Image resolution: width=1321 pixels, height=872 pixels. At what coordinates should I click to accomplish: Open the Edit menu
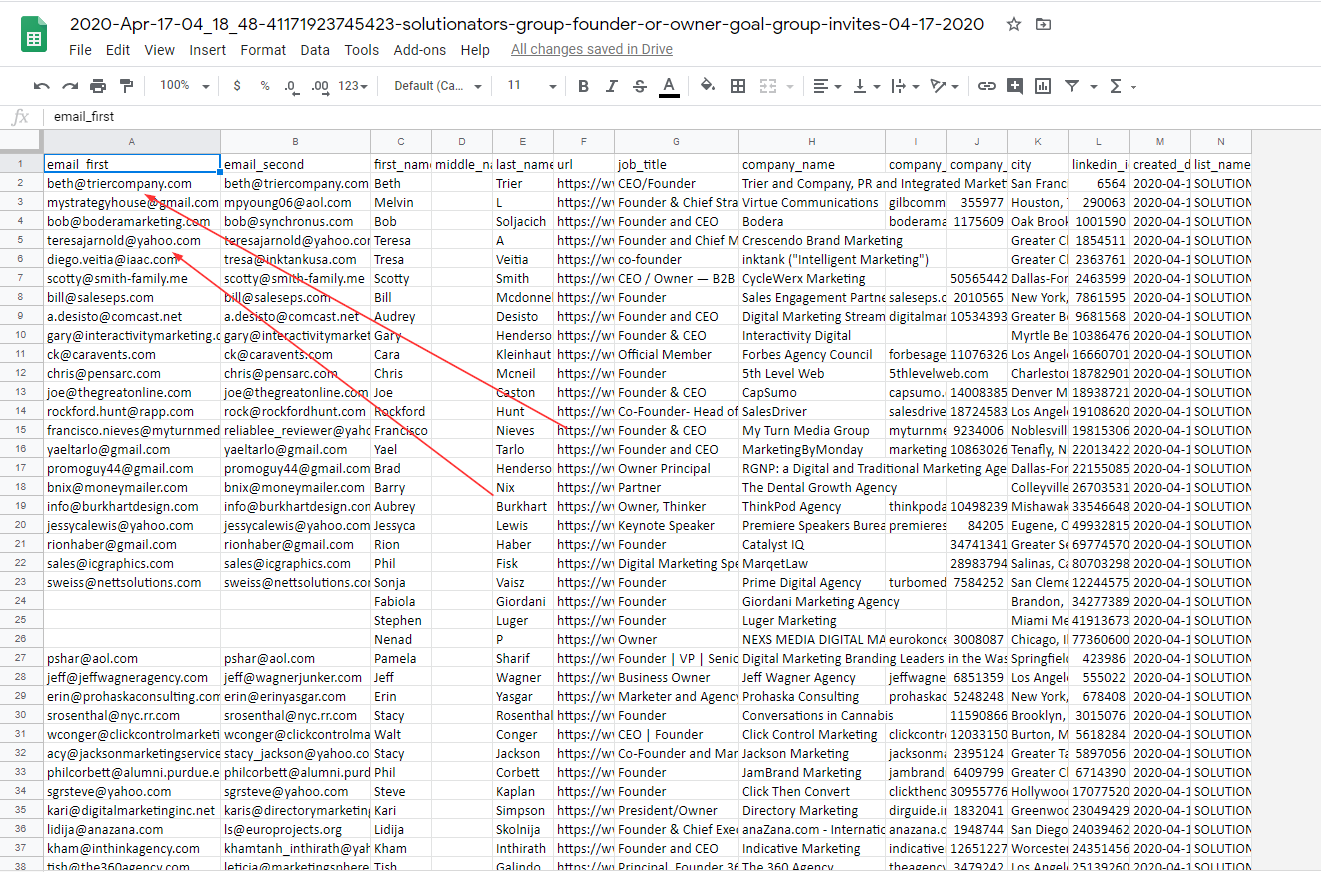coord(118,50)
